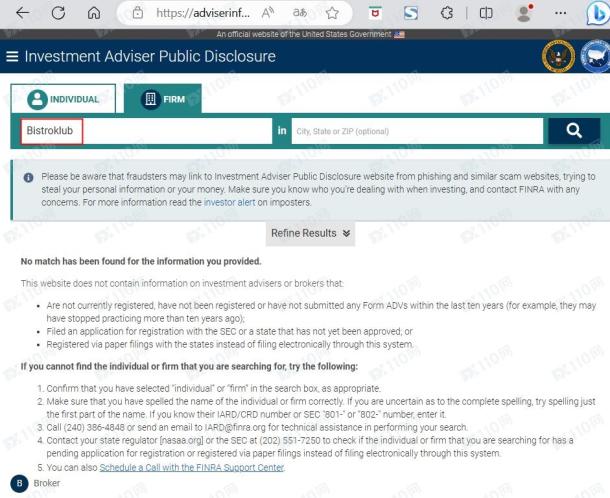
Task: Expand the Refine Results panel
Action: pyautogui.click(x=310, y=233)
